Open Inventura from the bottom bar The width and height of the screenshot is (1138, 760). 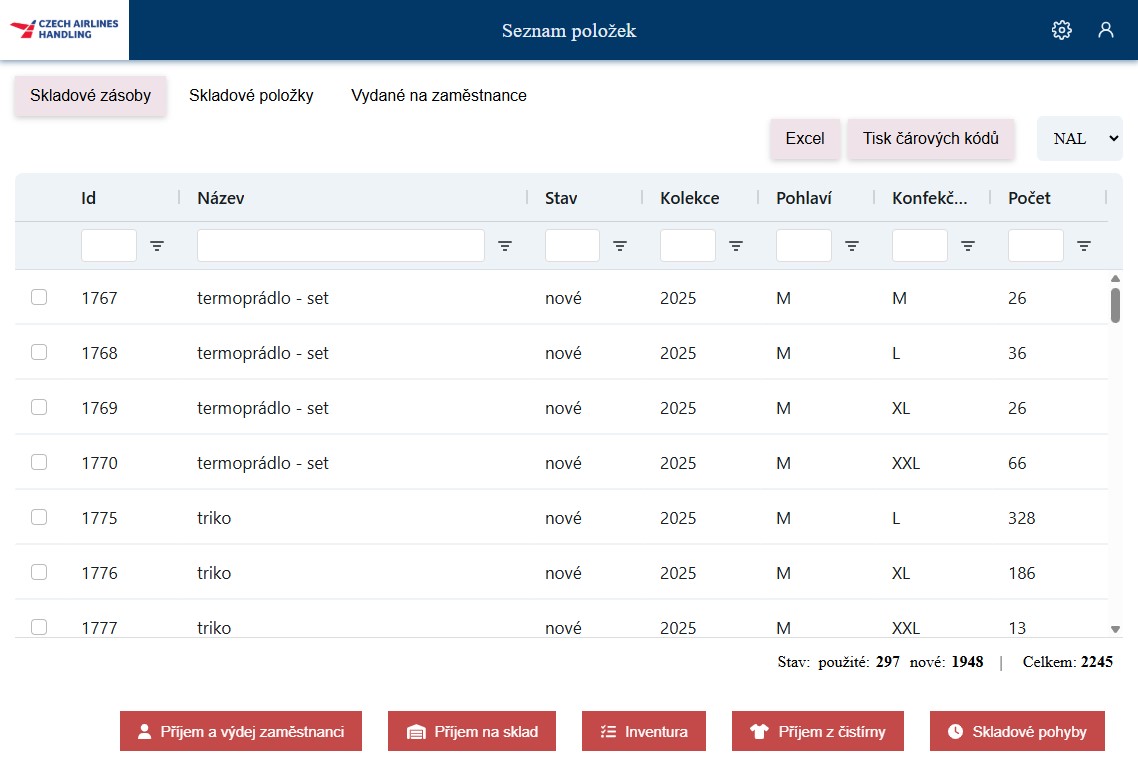click(644, 732)
